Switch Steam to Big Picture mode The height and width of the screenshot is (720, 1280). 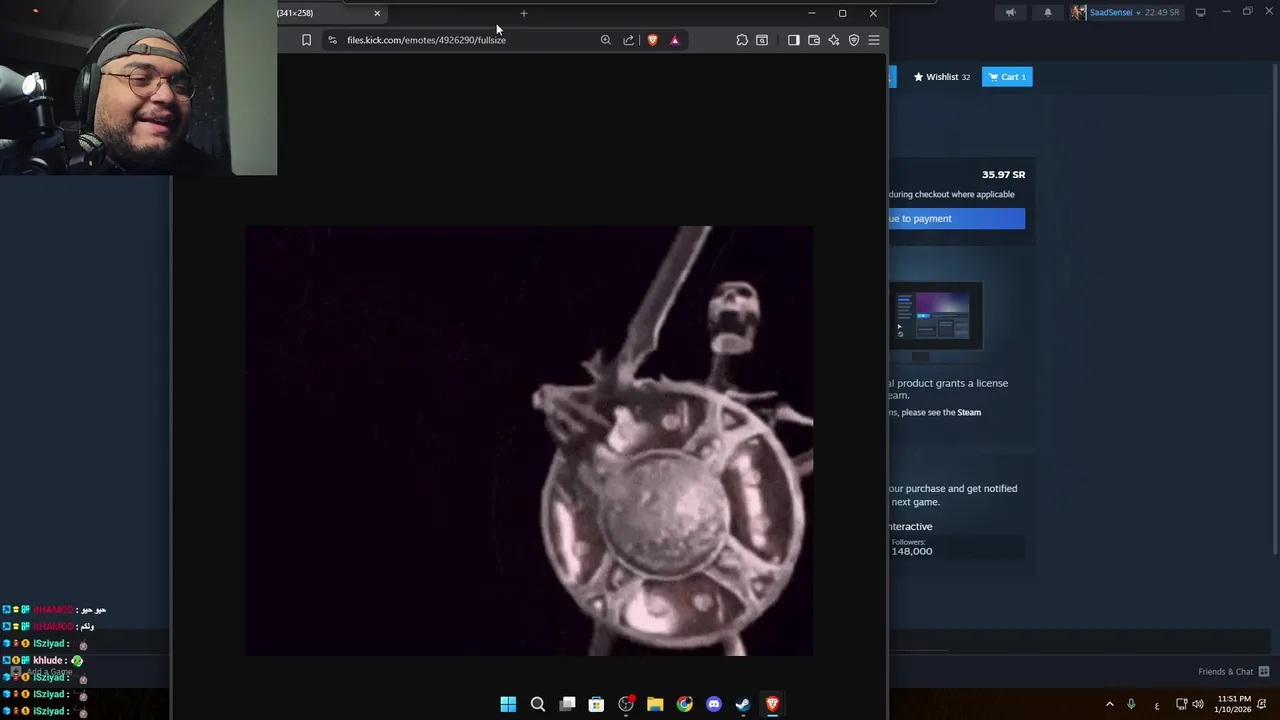coord(1200,12)
